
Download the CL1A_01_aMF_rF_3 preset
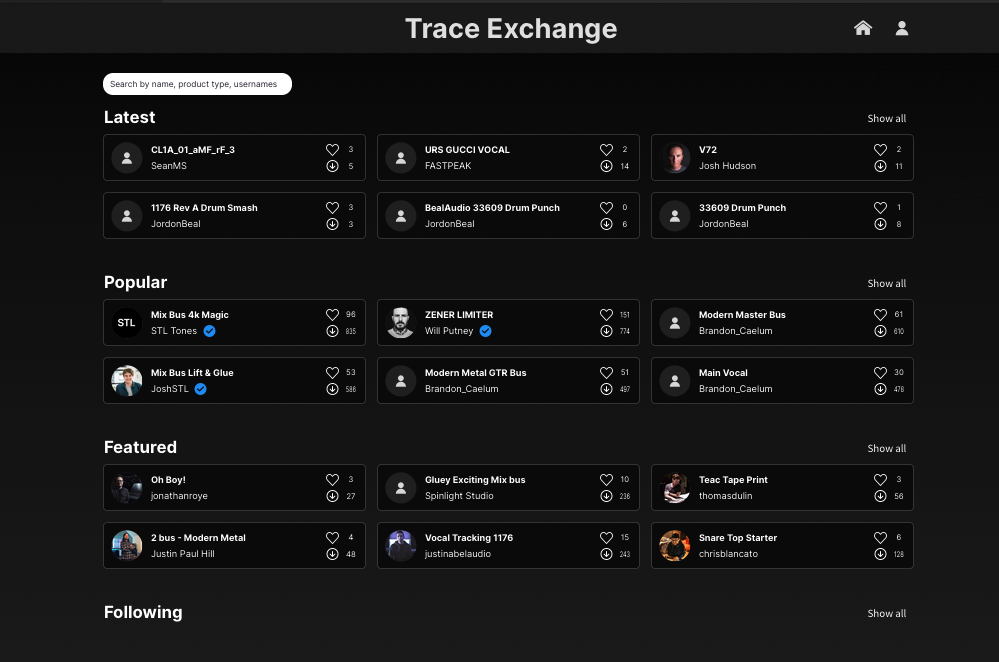click(332, 166)
